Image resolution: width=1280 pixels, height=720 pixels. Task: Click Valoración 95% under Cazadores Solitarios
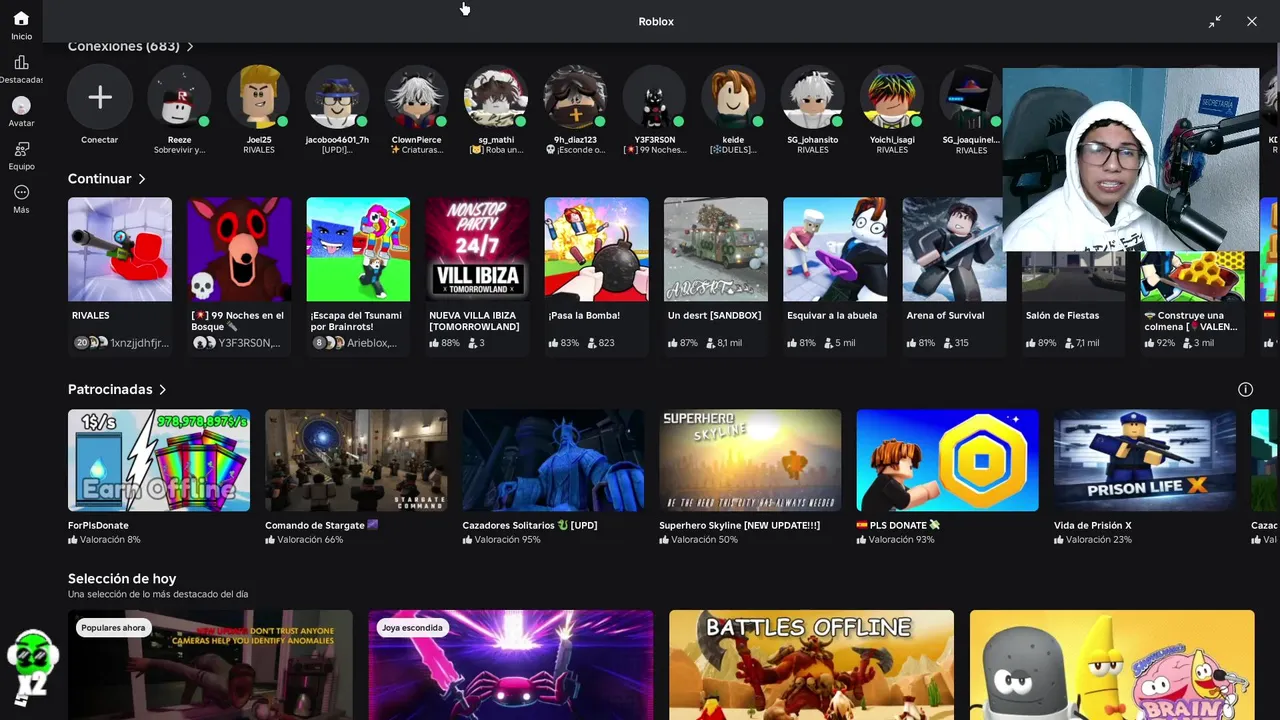coord(508,540)
